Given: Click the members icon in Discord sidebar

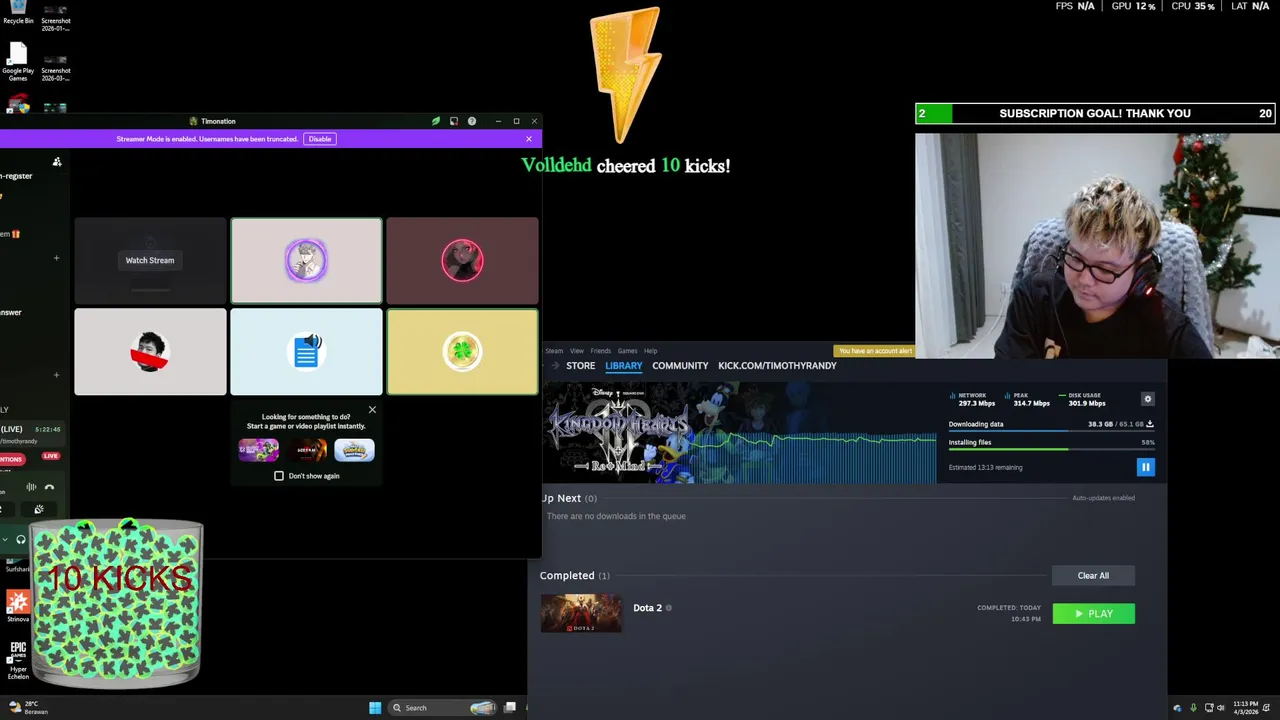Looking at the screenshot, I should (57, 161).
